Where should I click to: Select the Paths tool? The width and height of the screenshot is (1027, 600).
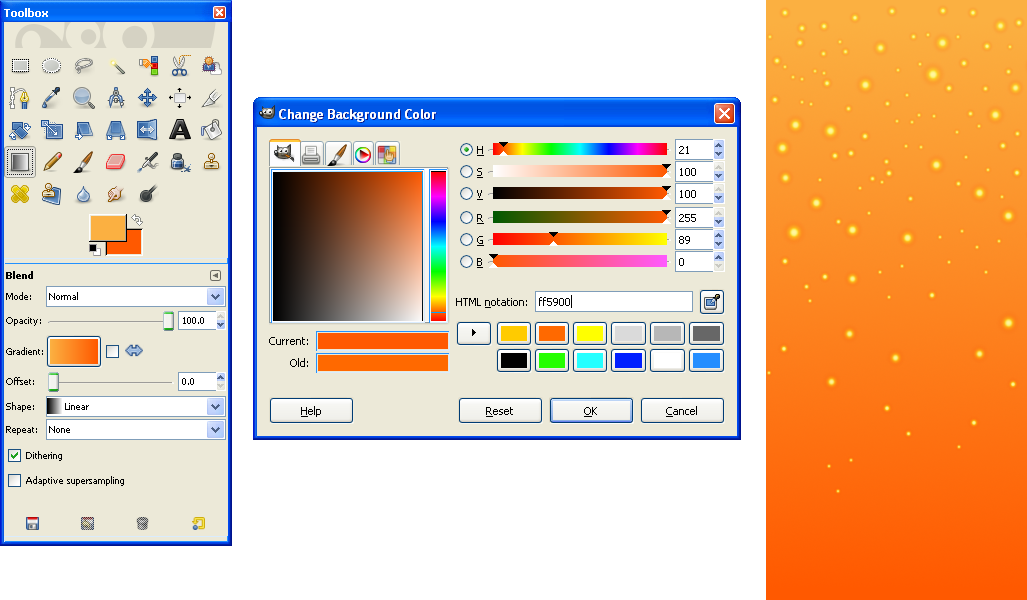coord(20,98)
